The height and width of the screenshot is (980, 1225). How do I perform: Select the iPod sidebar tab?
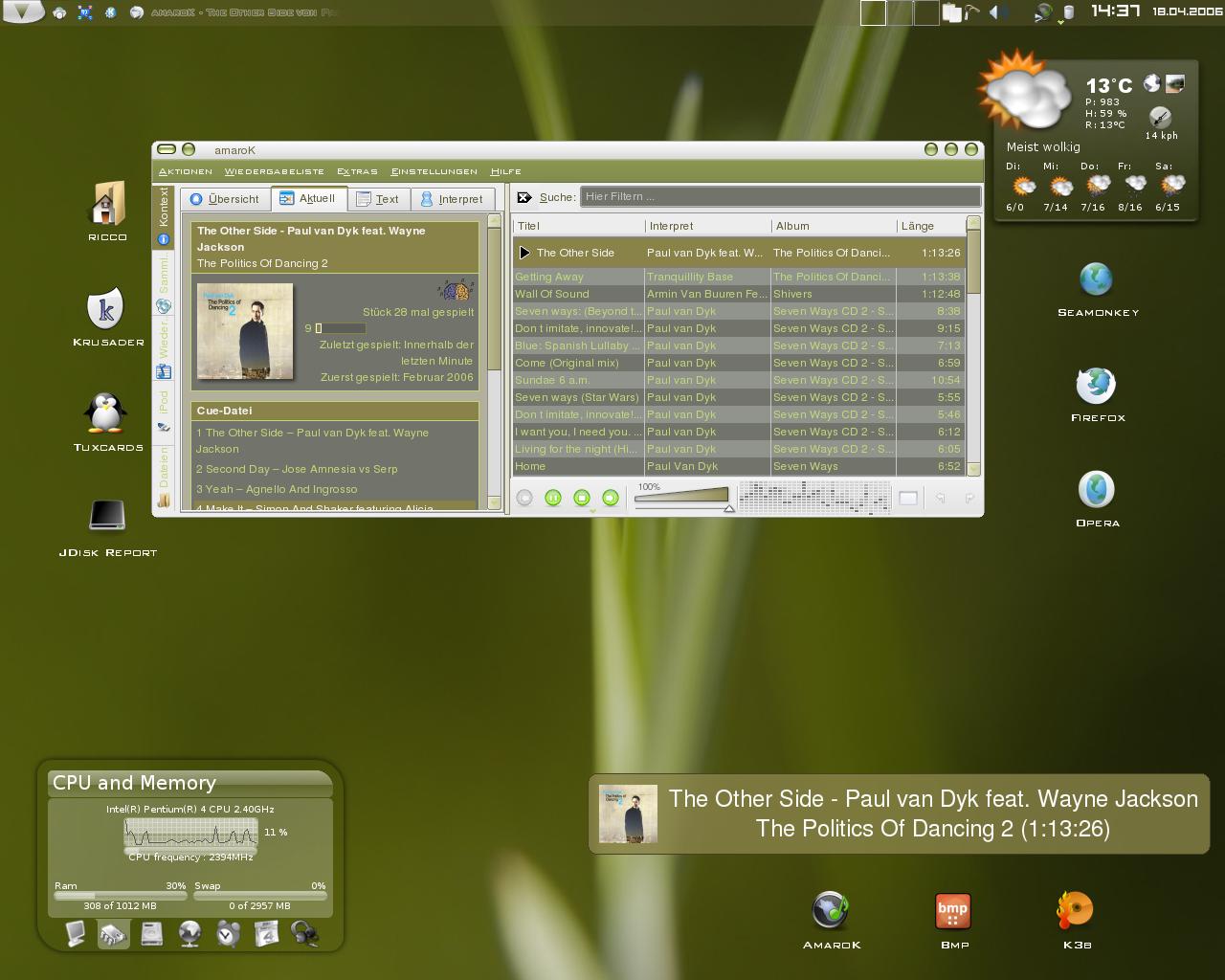click(x=163, y=412)
